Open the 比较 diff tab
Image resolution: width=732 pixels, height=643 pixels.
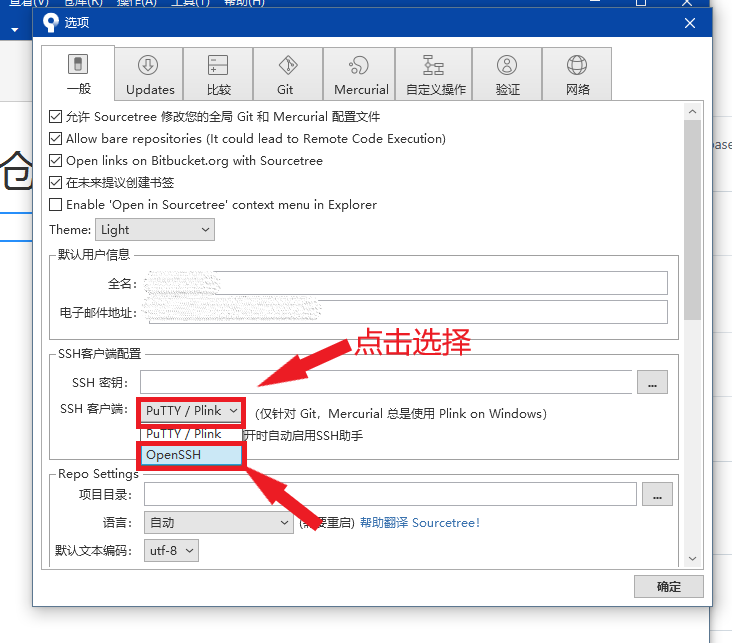point(218,74)
